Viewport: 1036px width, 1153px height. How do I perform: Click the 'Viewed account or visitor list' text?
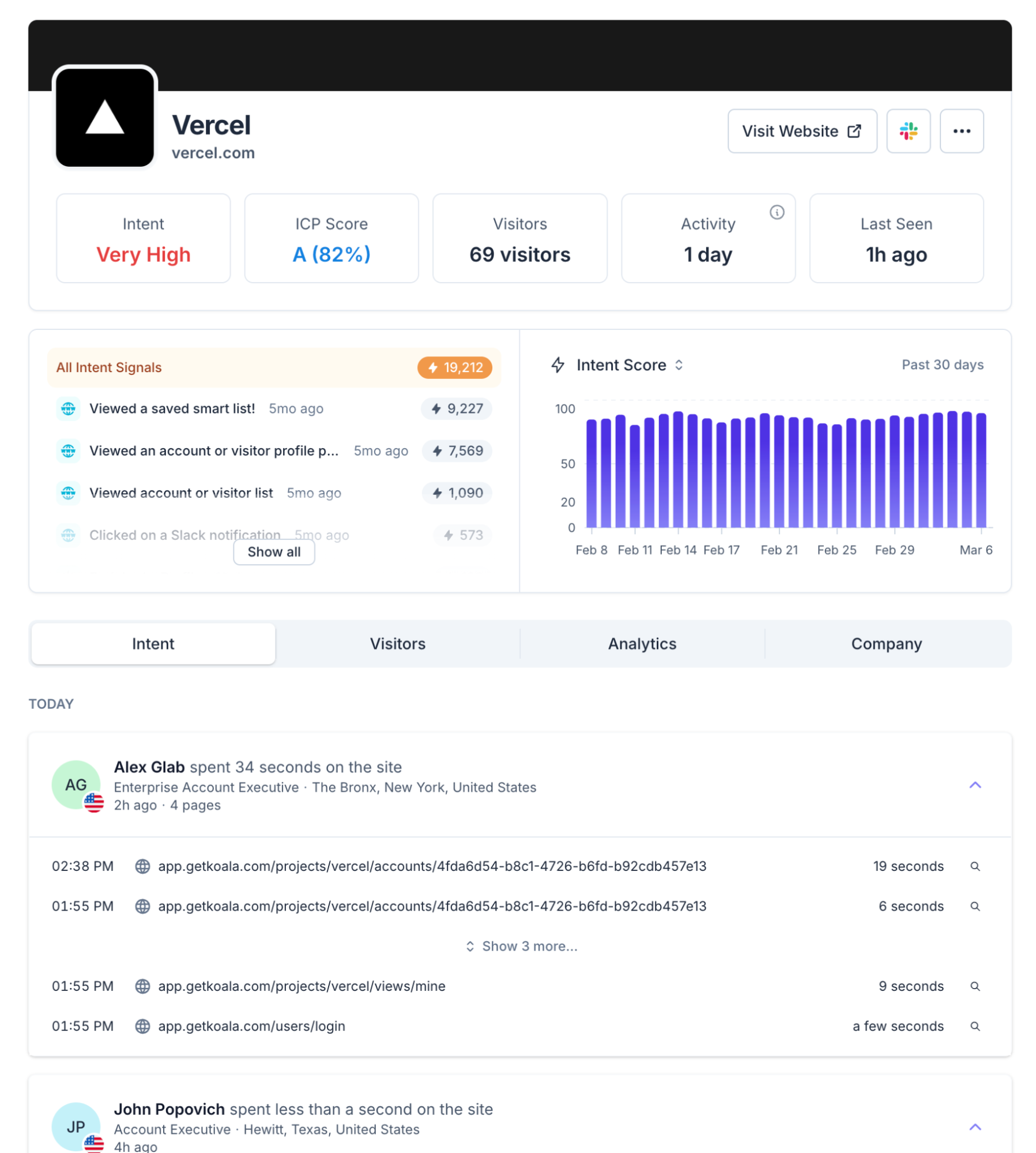pyautogui.click(x=181, y=493)
